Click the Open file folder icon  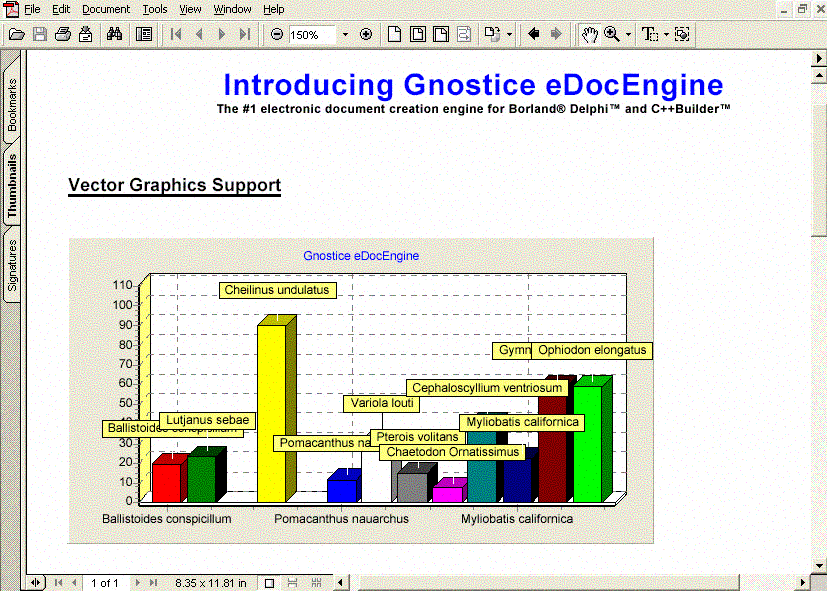16,34
